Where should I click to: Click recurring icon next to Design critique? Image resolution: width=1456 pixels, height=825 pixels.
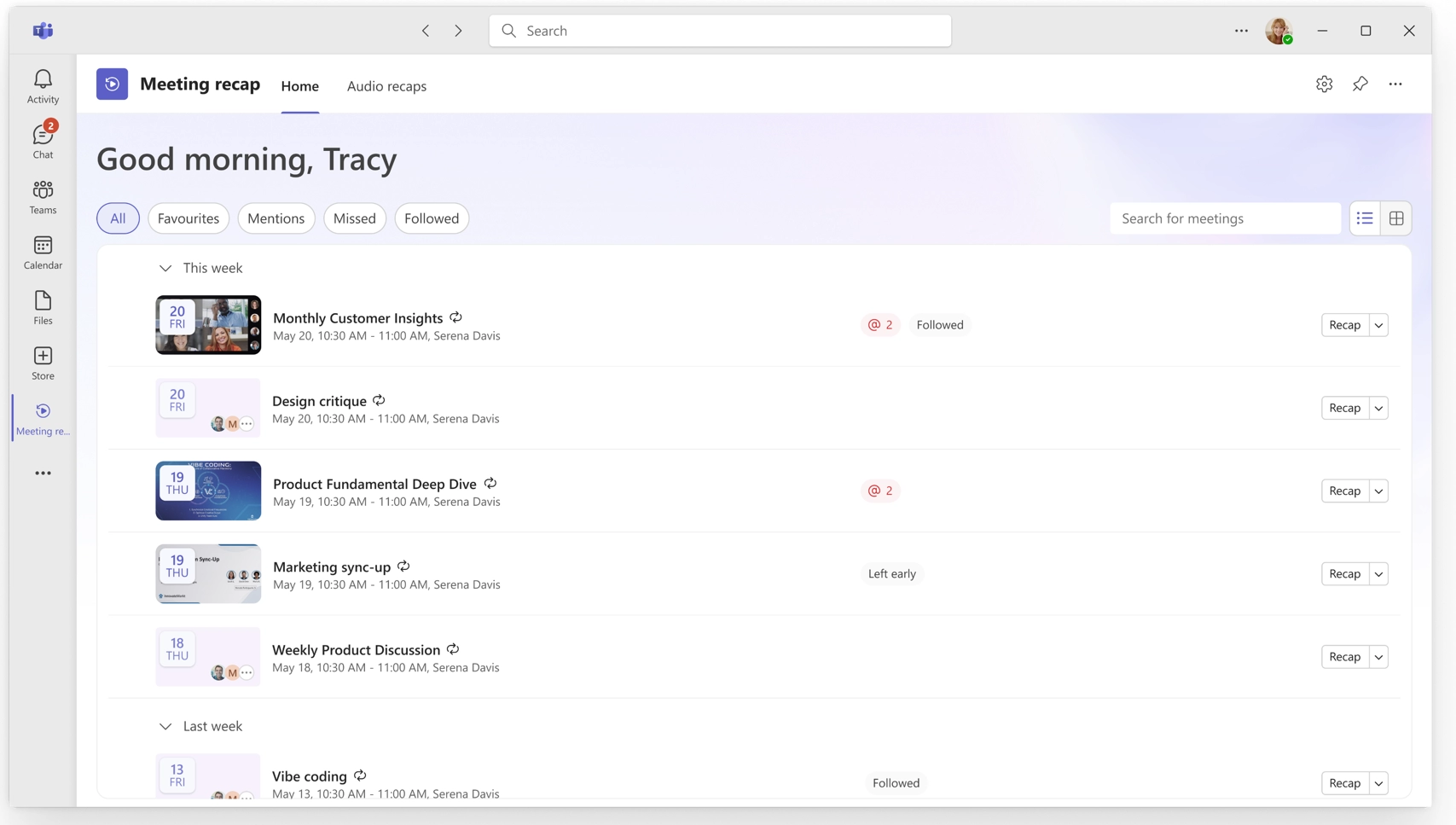379,400
